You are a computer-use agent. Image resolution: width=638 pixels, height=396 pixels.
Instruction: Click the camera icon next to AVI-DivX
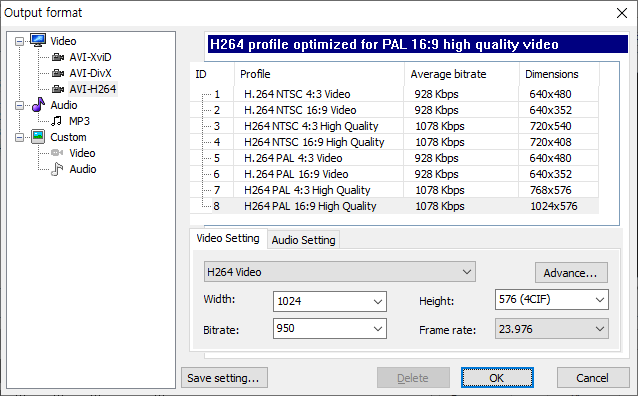(x=58, y=73)
